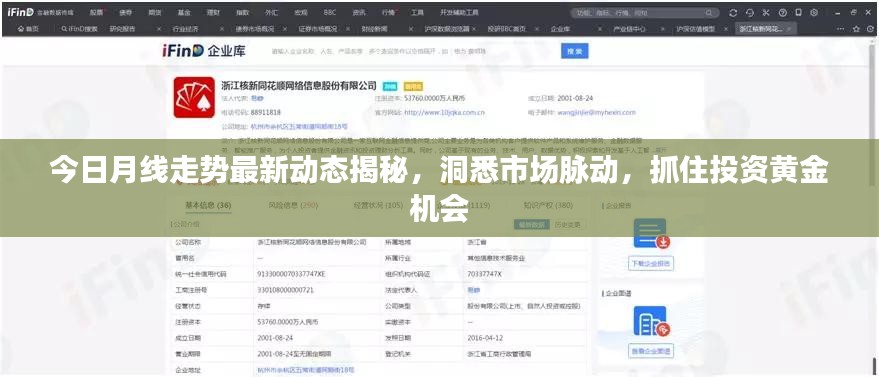Image resolution: width=879 pixels, height=377 pixels.
Task: Select the 基本信息 (36) tab
Action: point(208,205)
